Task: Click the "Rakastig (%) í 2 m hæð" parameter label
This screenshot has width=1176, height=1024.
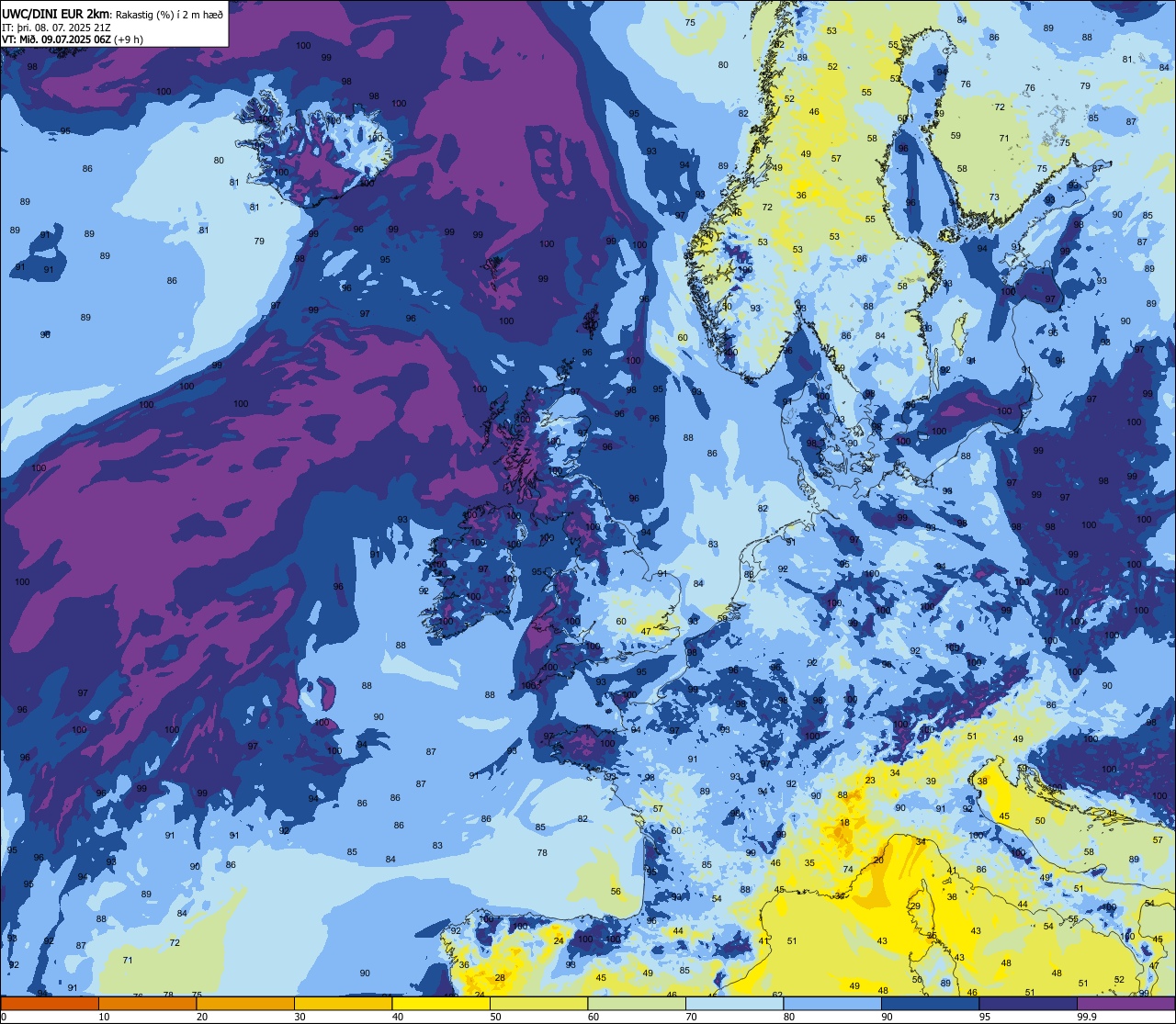Action: tap(168, 14)
